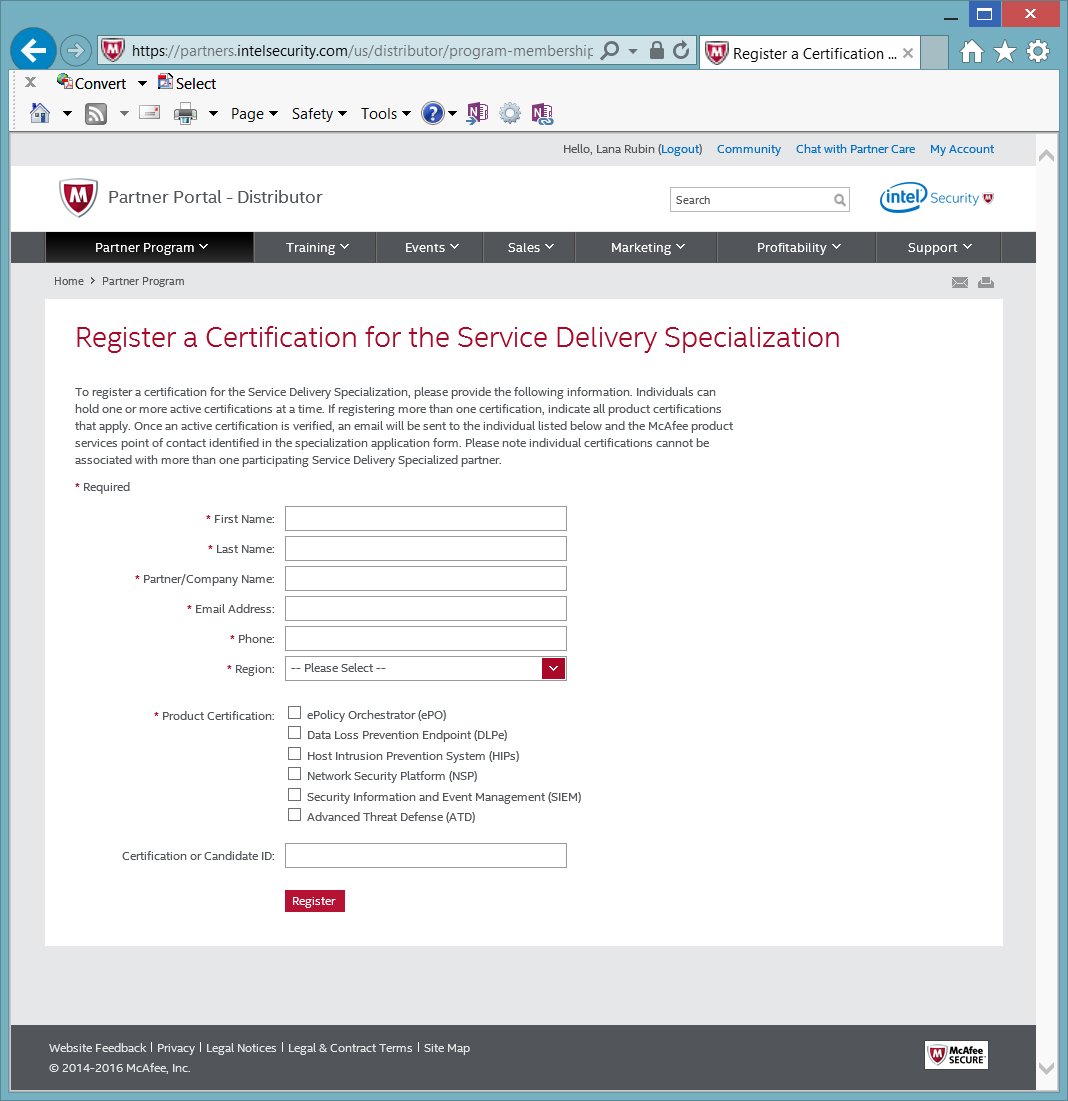
Task: Click the Email Address input field
Action: tap(425, 608)
